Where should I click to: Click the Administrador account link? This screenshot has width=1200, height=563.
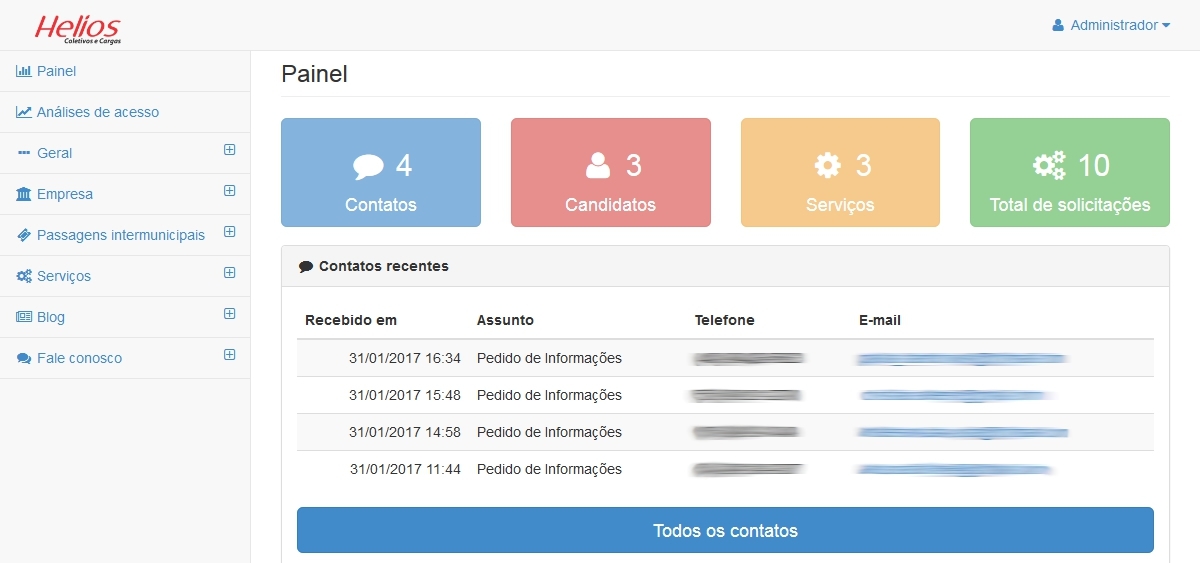click(x=1111, y=25)
